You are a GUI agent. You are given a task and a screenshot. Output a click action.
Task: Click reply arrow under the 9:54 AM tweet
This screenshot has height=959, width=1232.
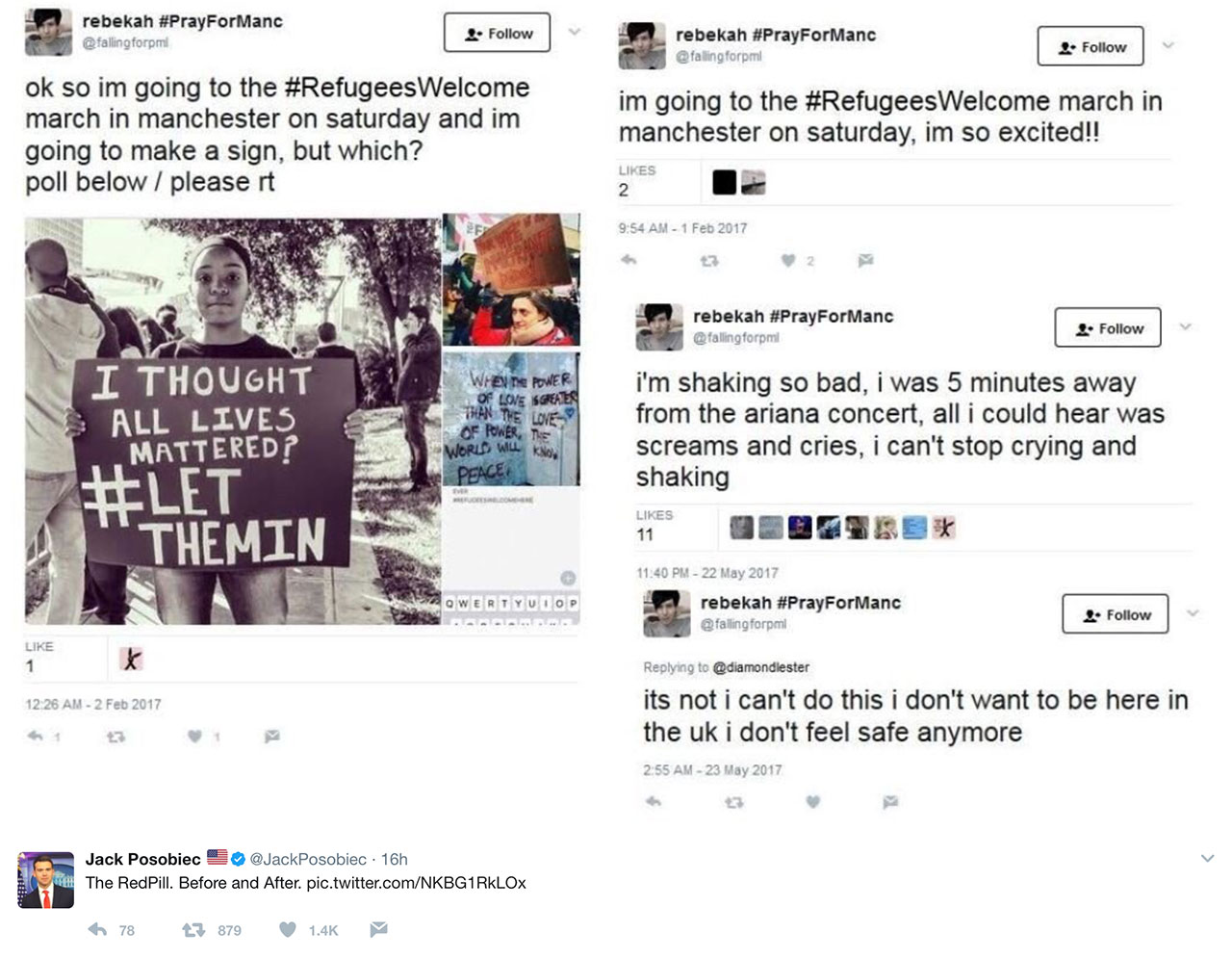(629, 260)
